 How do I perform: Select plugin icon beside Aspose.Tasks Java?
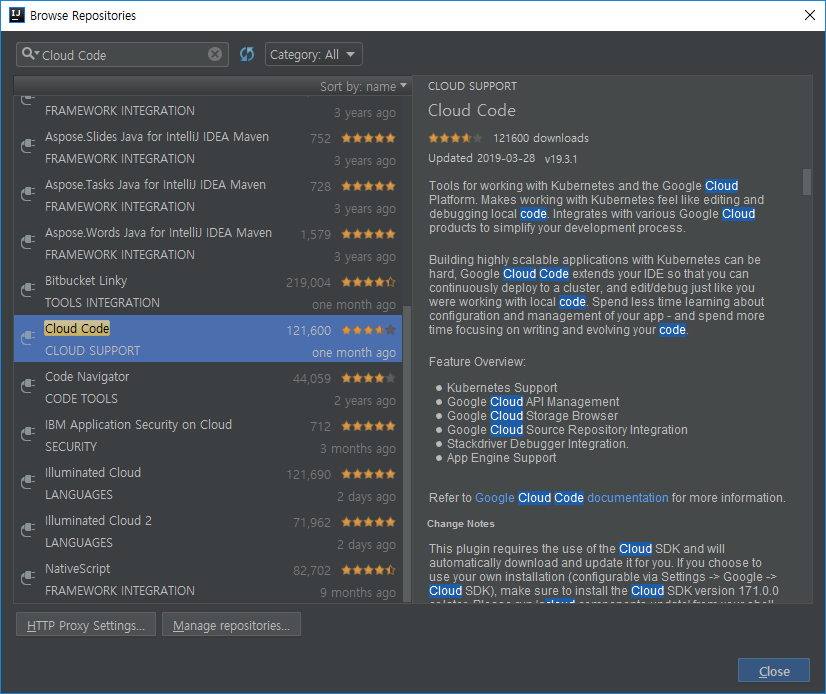click(28, 193)
